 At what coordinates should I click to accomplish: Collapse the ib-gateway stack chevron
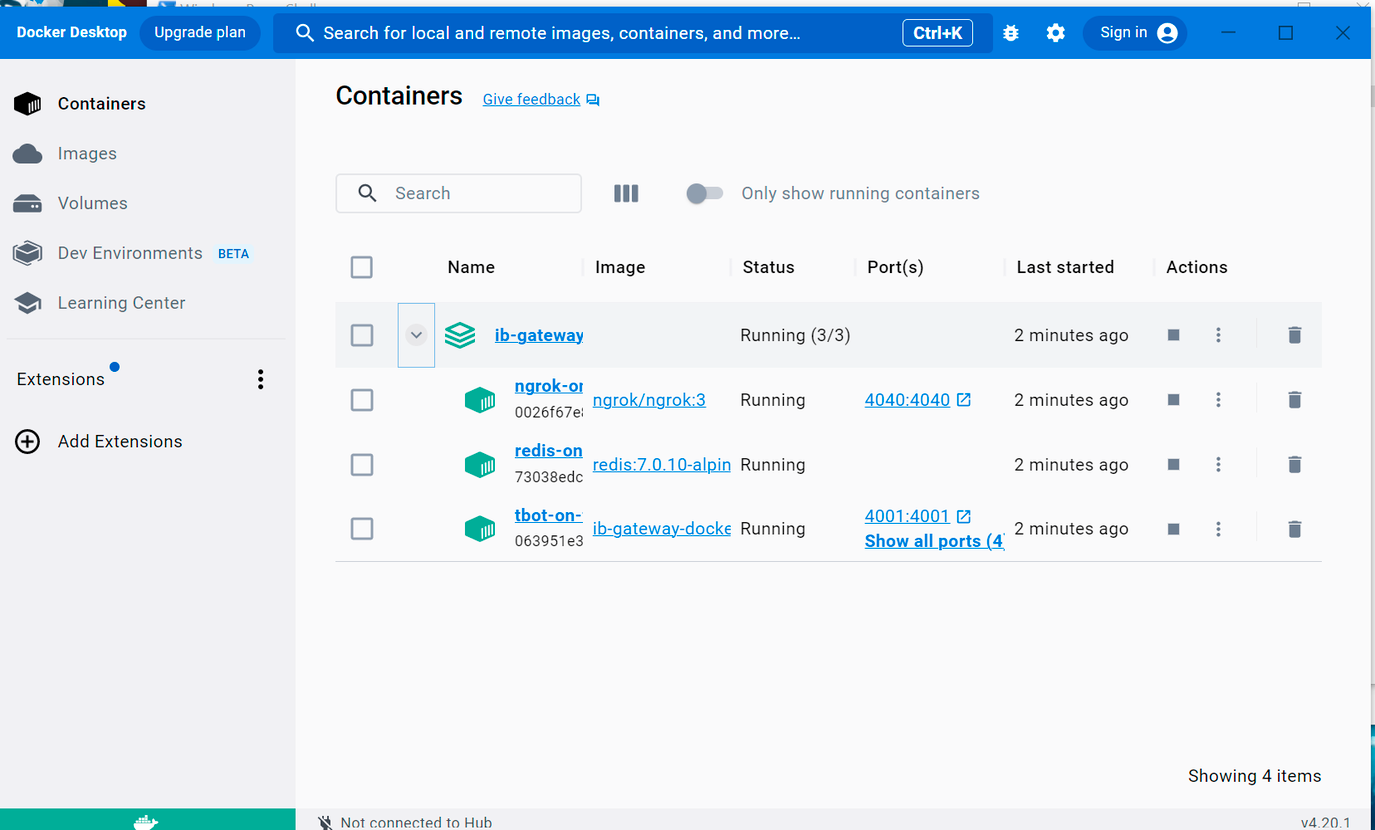[416, 335]
